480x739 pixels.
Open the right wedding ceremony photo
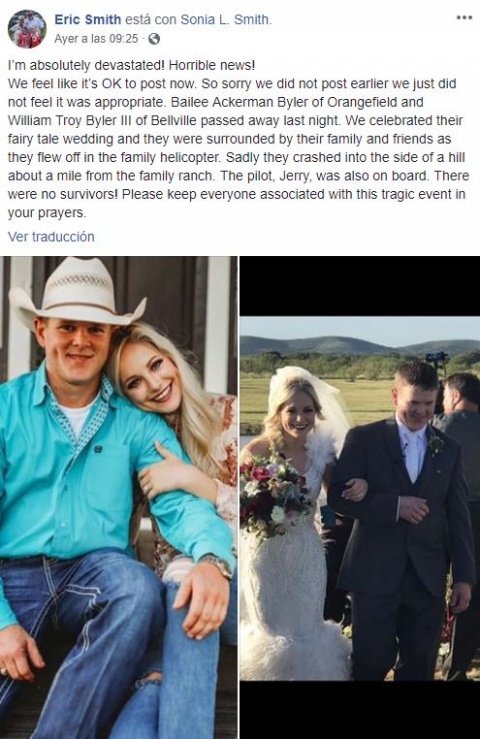coord(360,497)
